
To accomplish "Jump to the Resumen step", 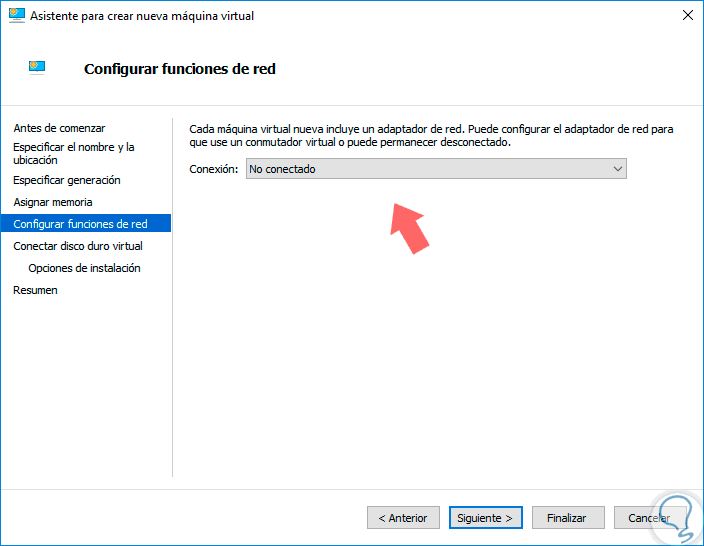I will coord(35,290).
